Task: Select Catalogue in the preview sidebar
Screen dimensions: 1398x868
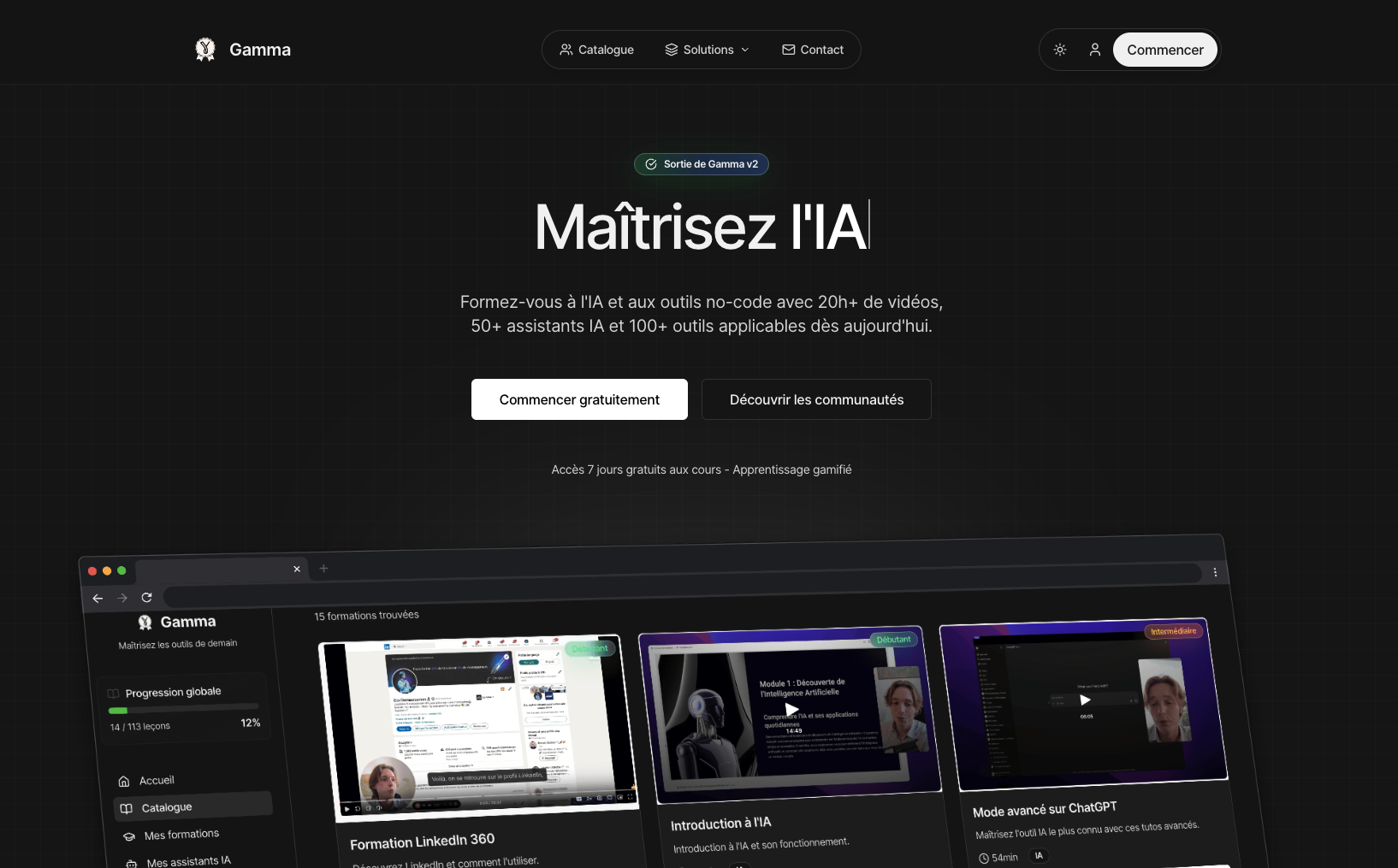Action: tap(193, 806)
